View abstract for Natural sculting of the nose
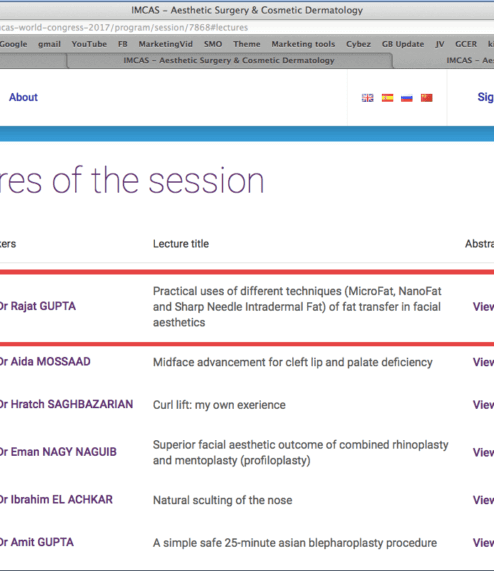Viewport: 494px width, 571px height. (x=483, y=500)
